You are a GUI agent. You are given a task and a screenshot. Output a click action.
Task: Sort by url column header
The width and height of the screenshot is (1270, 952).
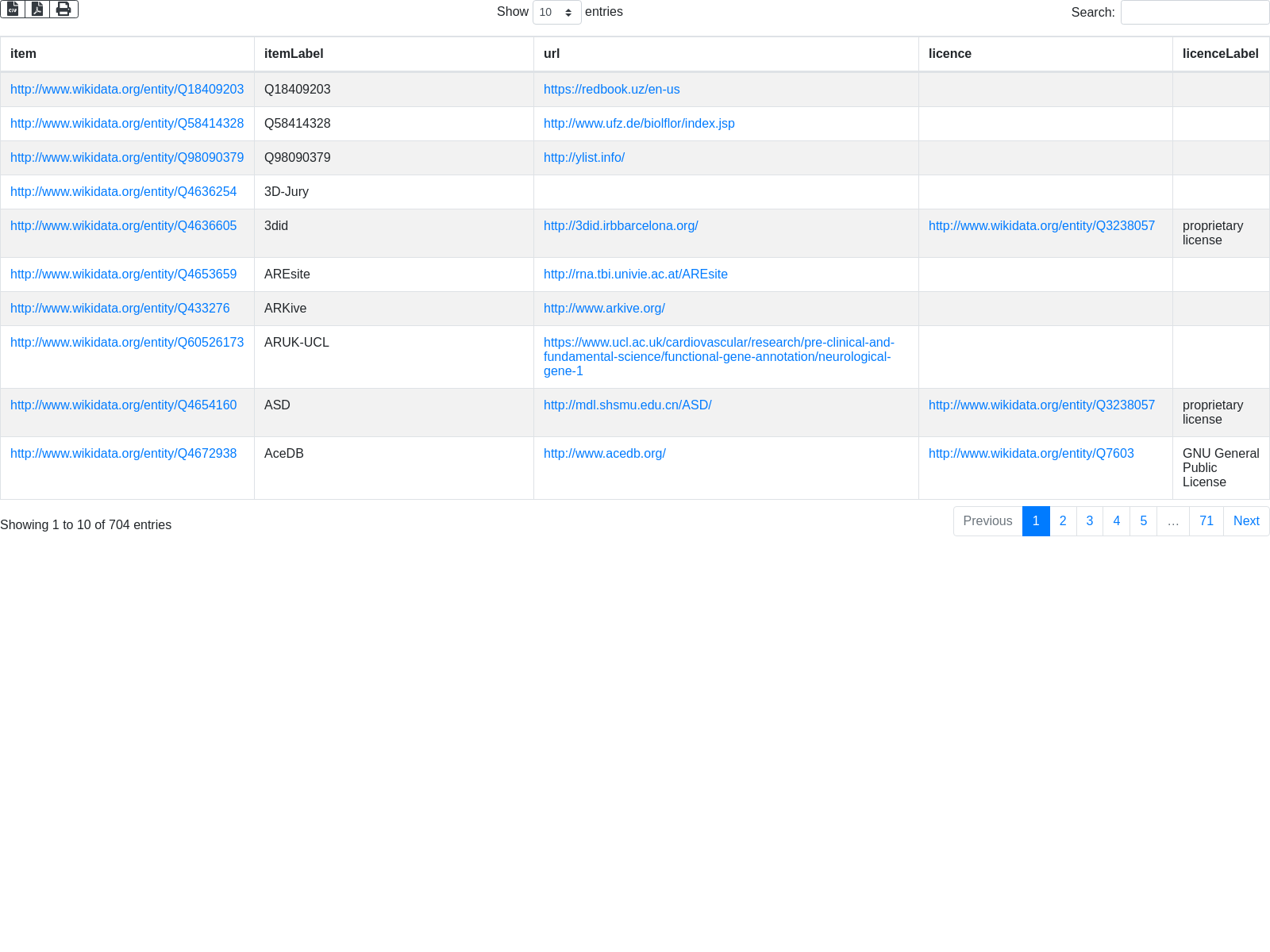(x=726, y=54)
